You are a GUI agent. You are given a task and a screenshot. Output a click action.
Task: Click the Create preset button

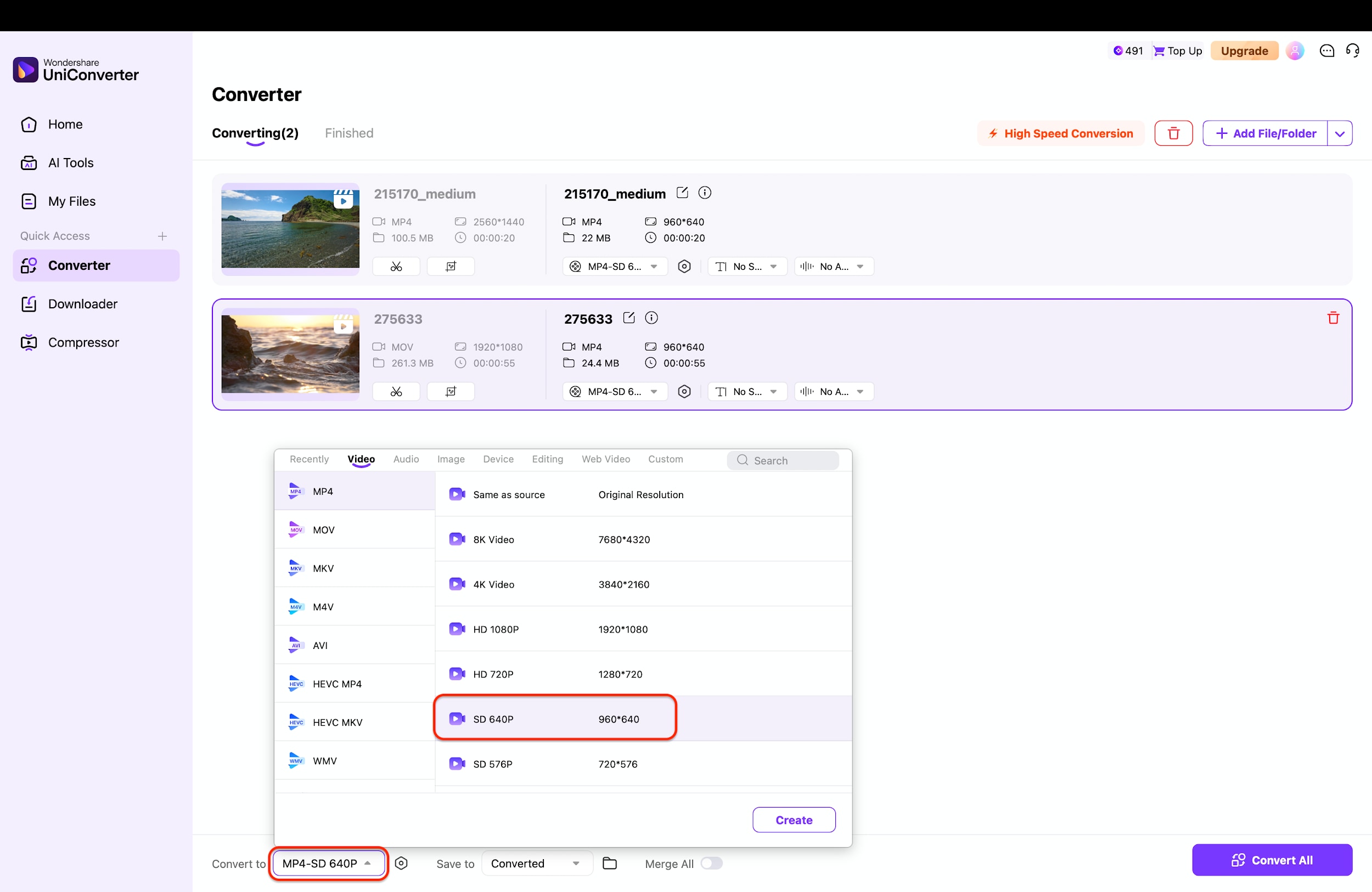(x=794, y=820)
